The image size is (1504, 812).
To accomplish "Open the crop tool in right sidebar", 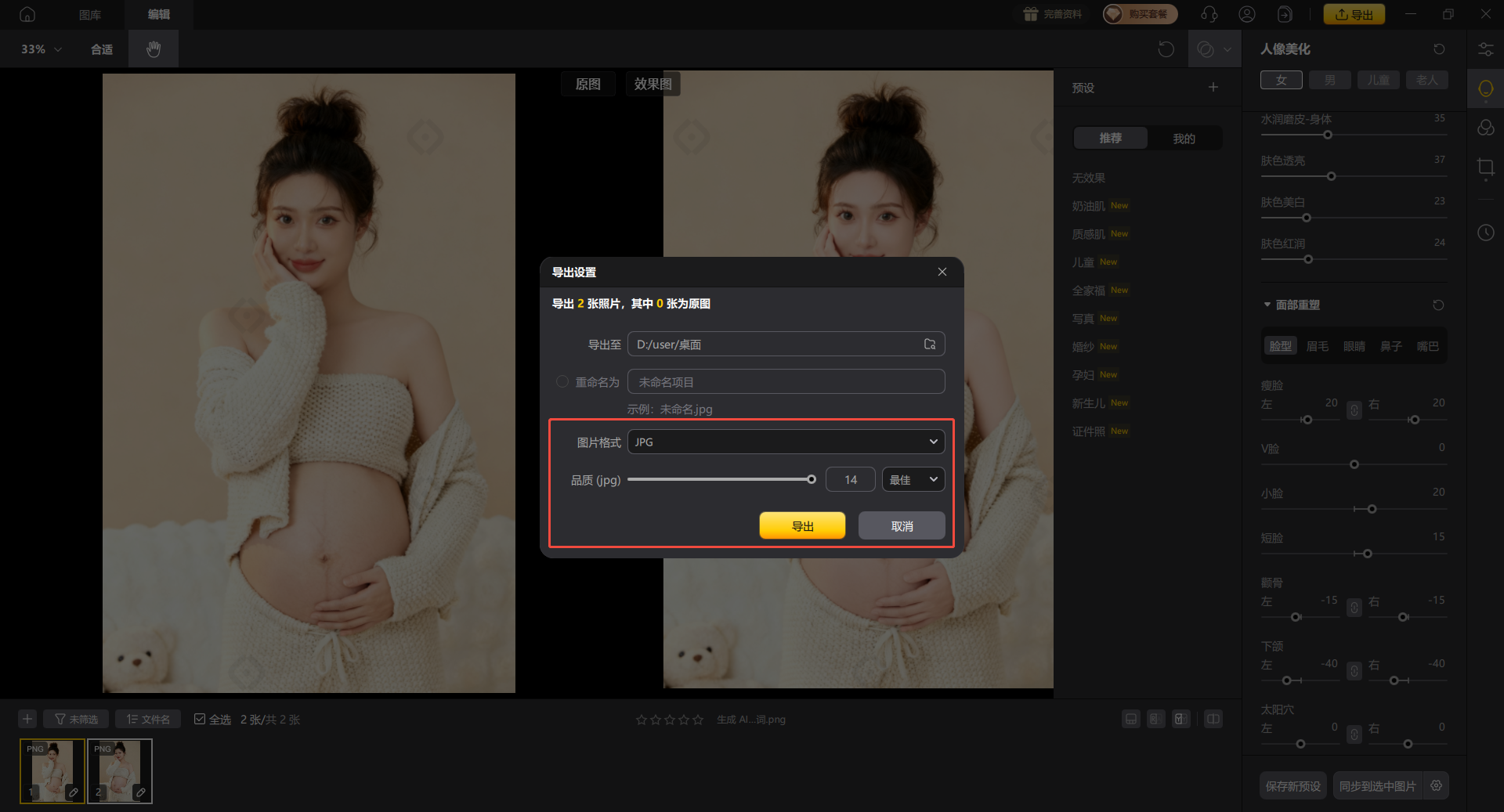I will click(x=1485, y=168).
